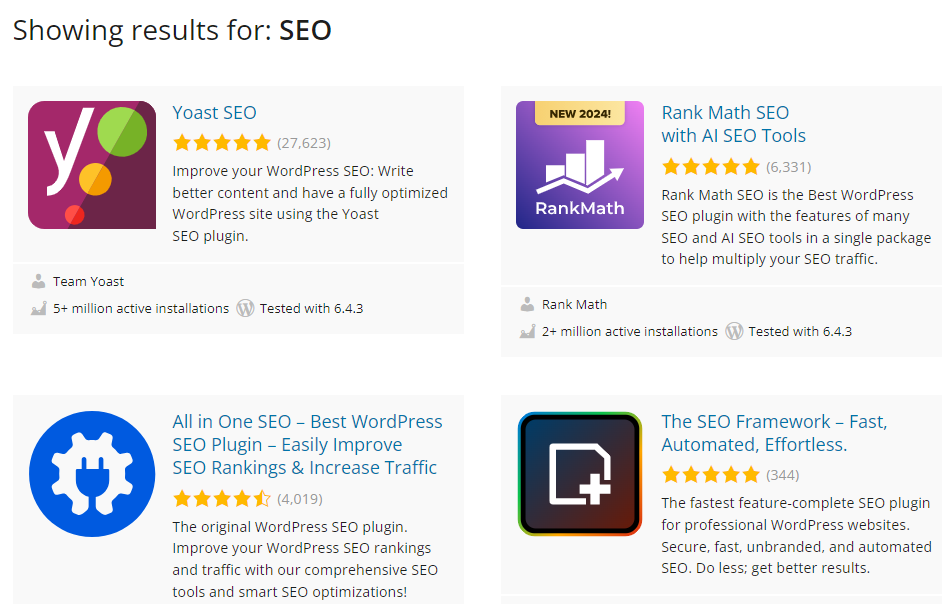Image resolution: width=942 pixels, height=604 pixels.
Task: Click the Rank Math plugin logo
Action: pyautogui.click(x=580, y=165)
